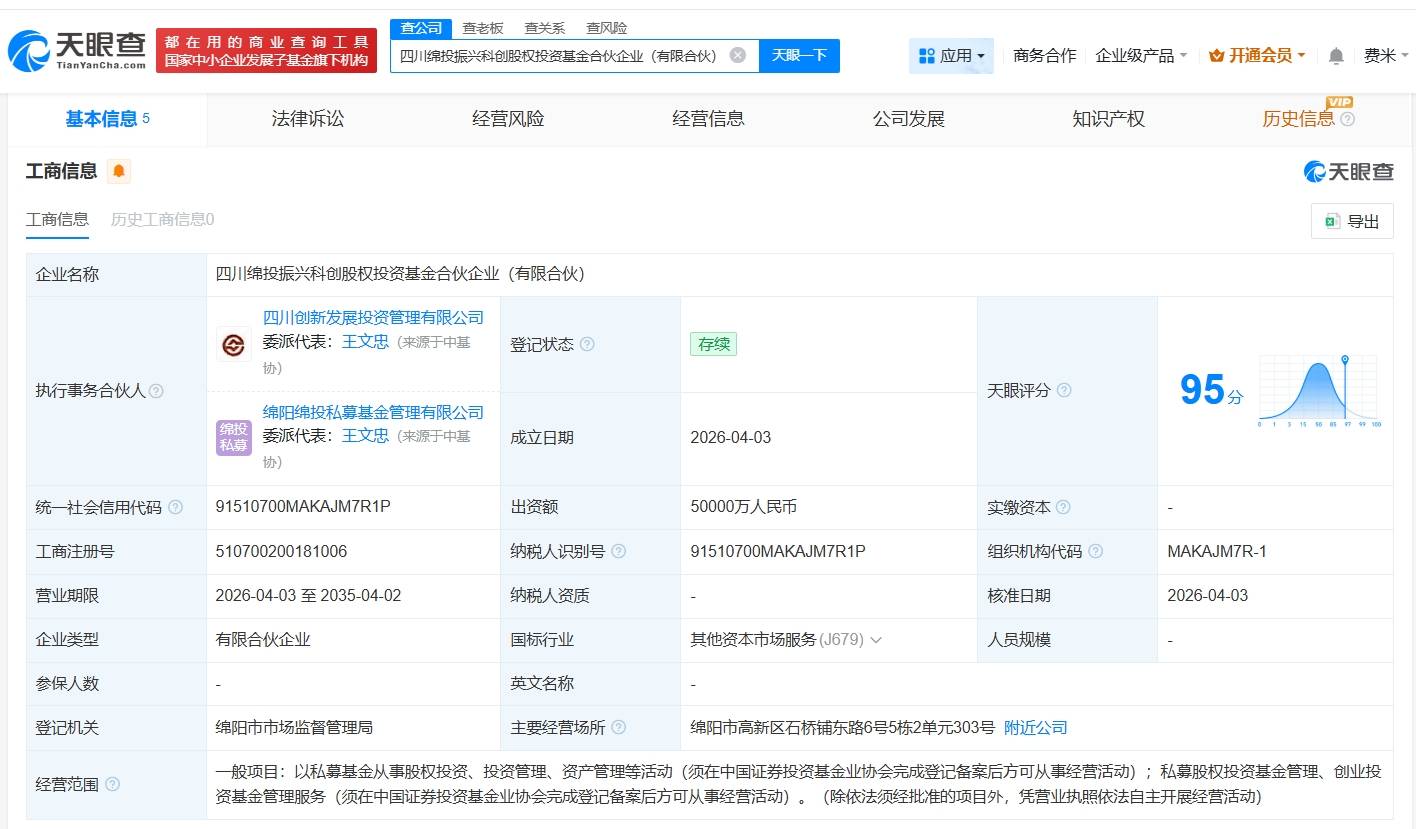Click the help icon next to 登记状态

[587, 344]
